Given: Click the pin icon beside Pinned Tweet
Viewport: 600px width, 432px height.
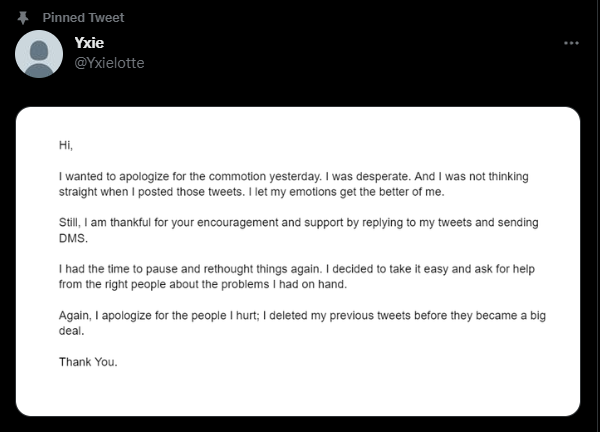Looking at the screenshot, I should click(x=23, y=18).
